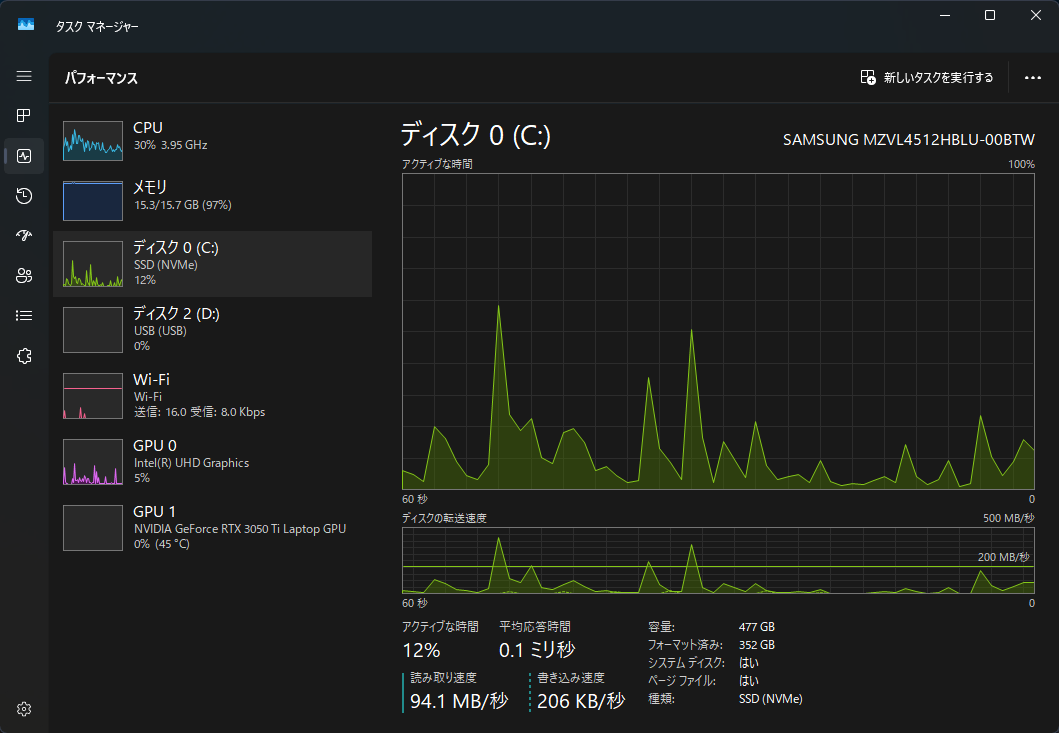Select GPU 0 Intel UHD Graphics
The height and width of the screenshot is (733, 1059).
pos(212,461)
